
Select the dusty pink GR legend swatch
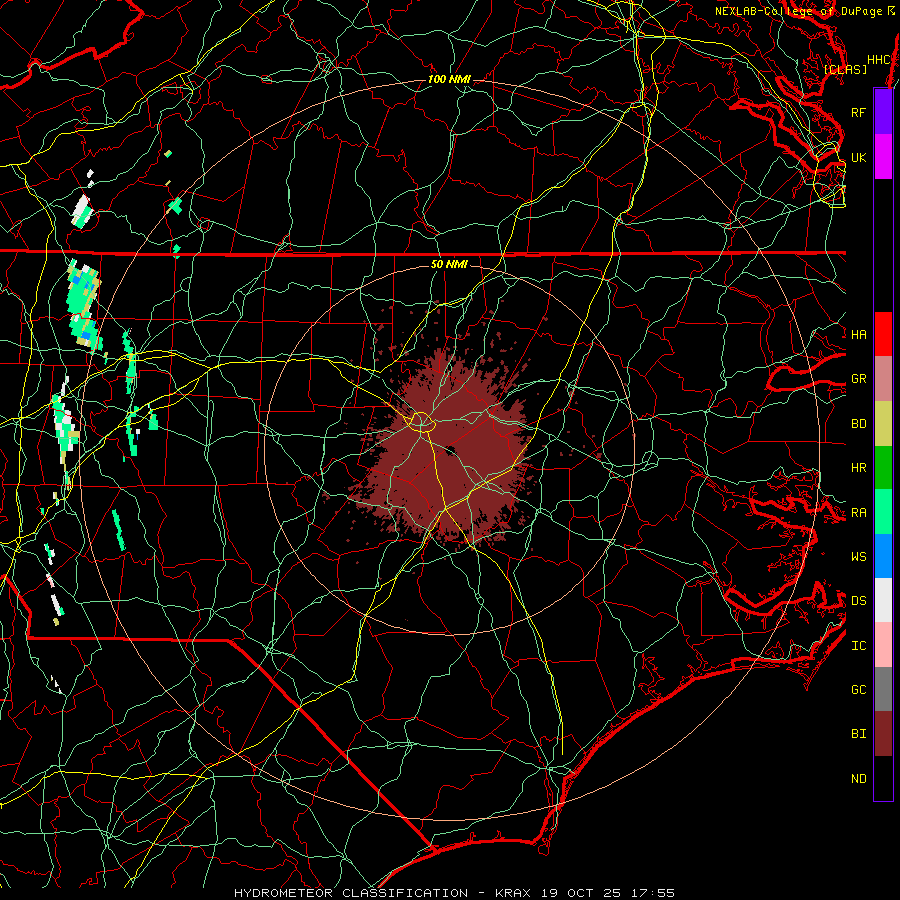pyautogui.click(x=883, y=379)
